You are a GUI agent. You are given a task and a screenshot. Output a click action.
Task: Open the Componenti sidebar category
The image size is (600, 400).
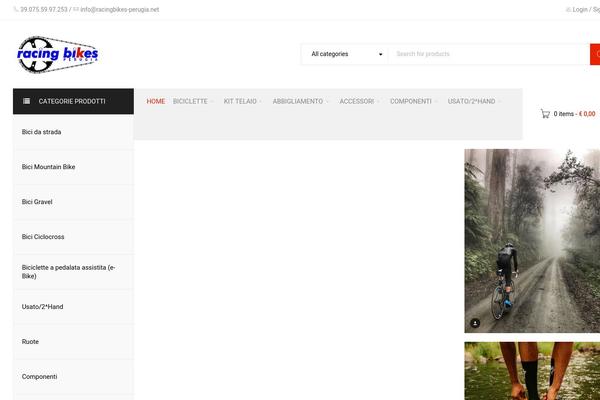point(73,377)
